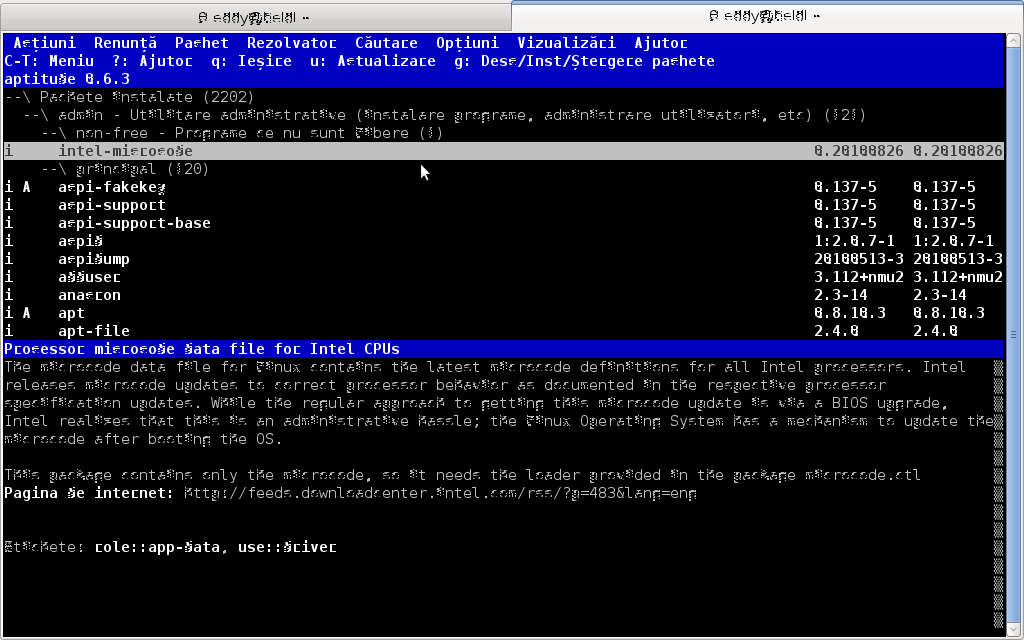Click the role::app-data, use::driver tags

pos(216,547)
